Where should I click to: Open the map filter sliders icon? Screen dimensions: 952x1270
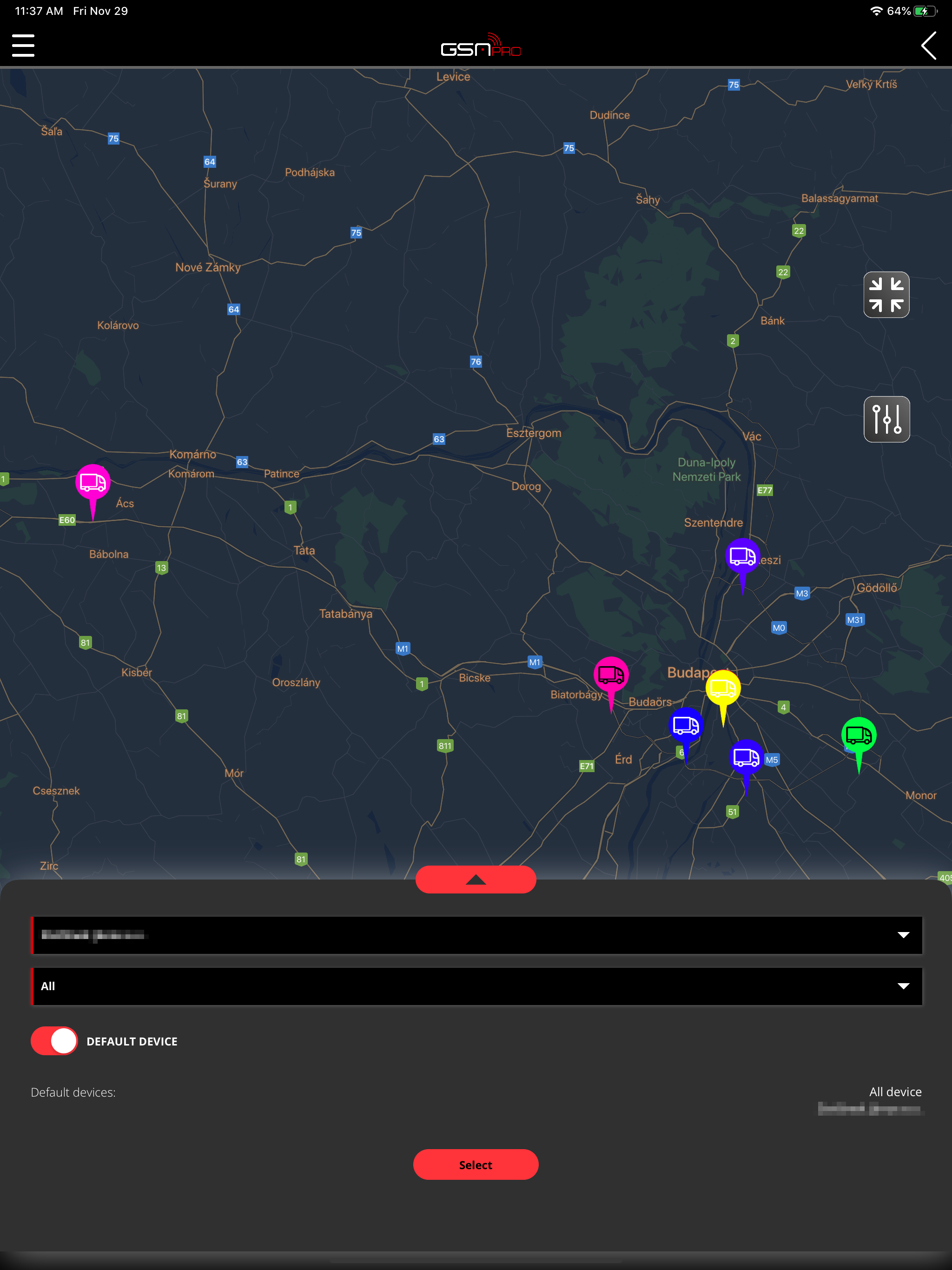pos(886,419)
